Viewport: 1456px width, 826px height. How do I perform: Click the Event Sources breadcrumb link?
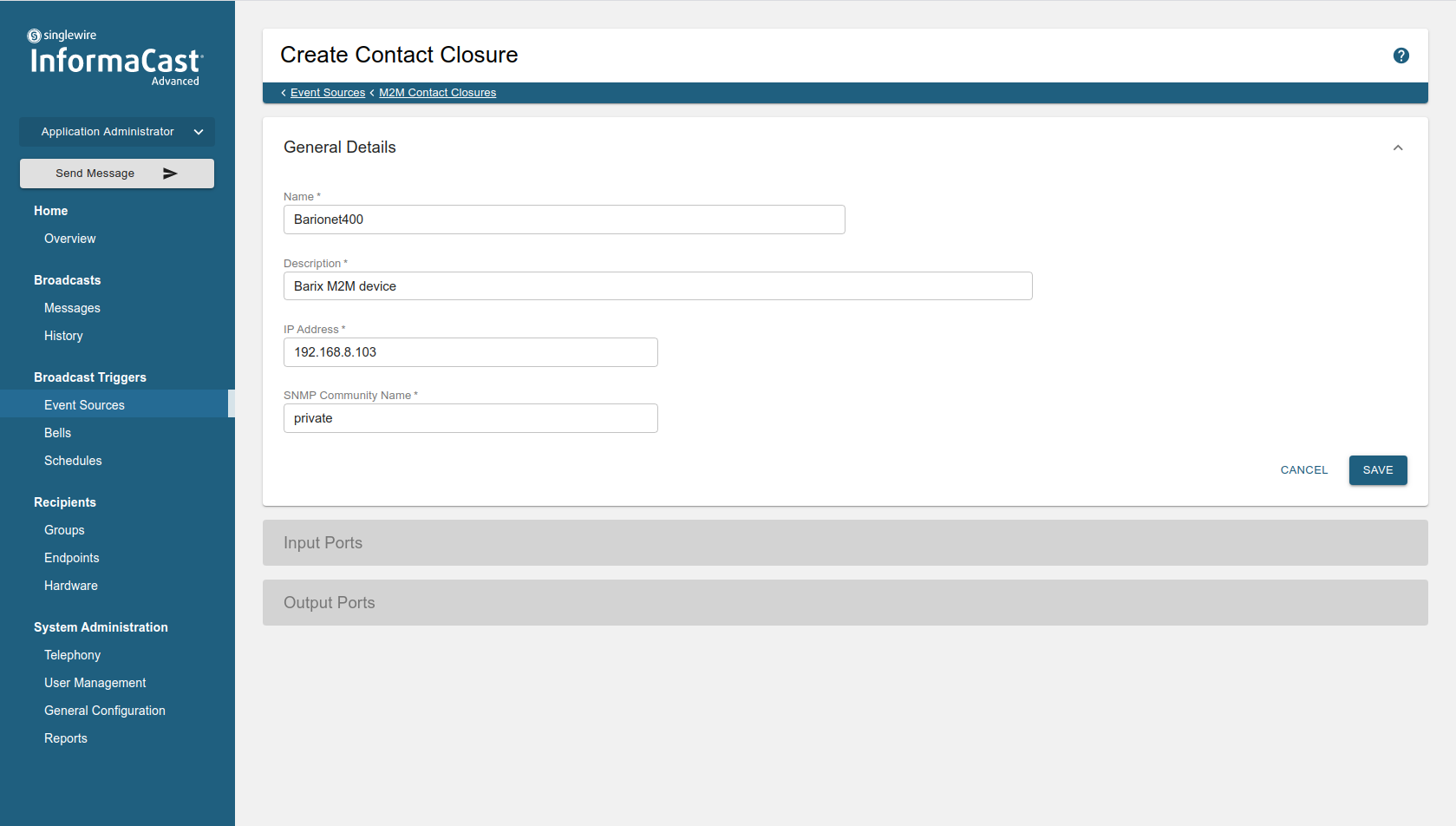pos(328,92)
